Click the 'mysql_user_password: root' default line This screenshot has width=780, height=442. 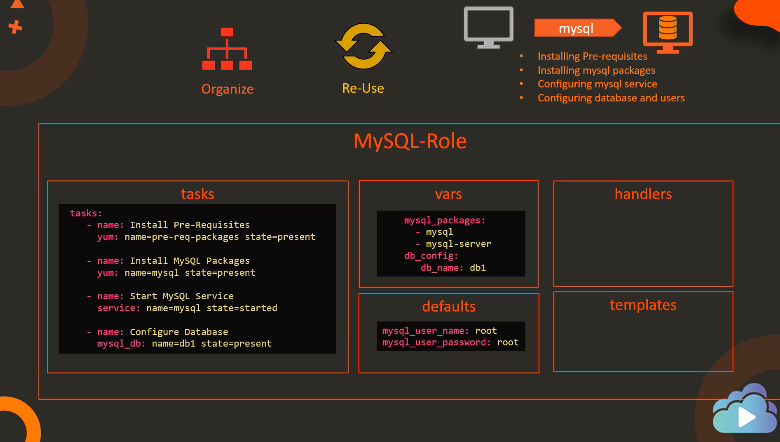click(450, 342)
